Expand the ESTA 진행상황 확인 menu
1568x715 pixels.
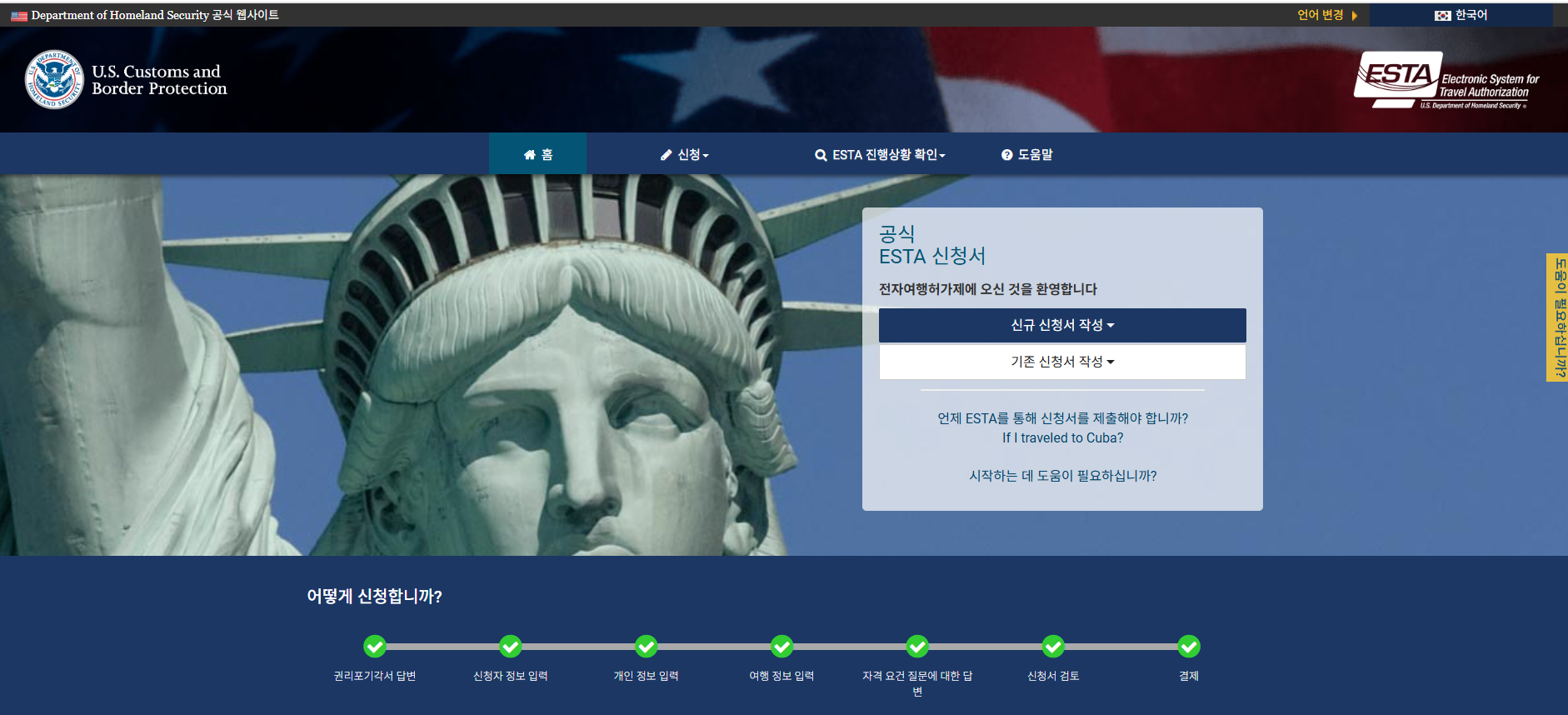click(x=880, y=155)
